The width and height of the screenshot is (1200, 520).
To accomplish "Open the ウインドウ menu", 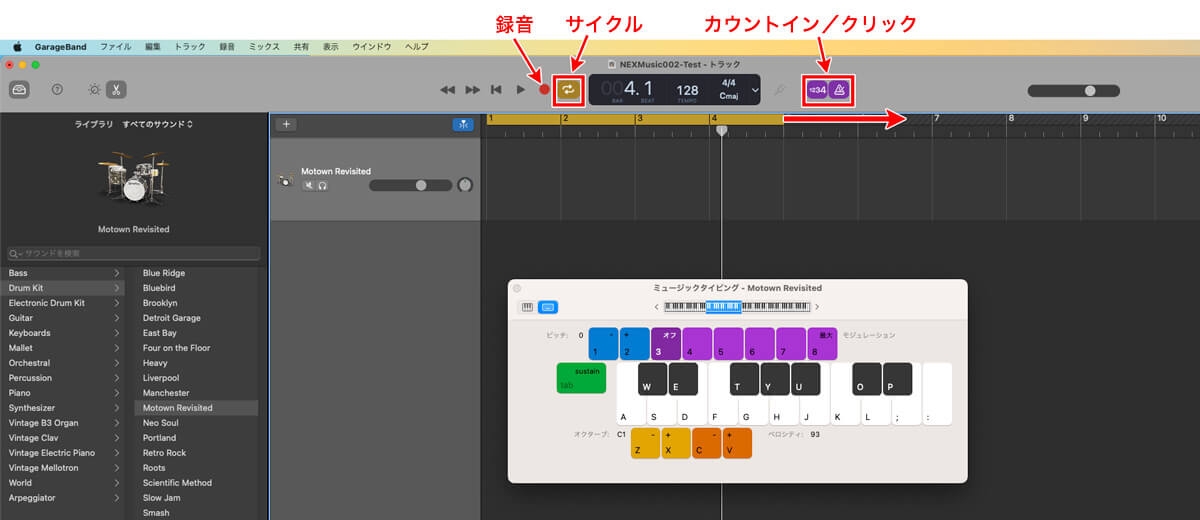I will coord(372,47).
